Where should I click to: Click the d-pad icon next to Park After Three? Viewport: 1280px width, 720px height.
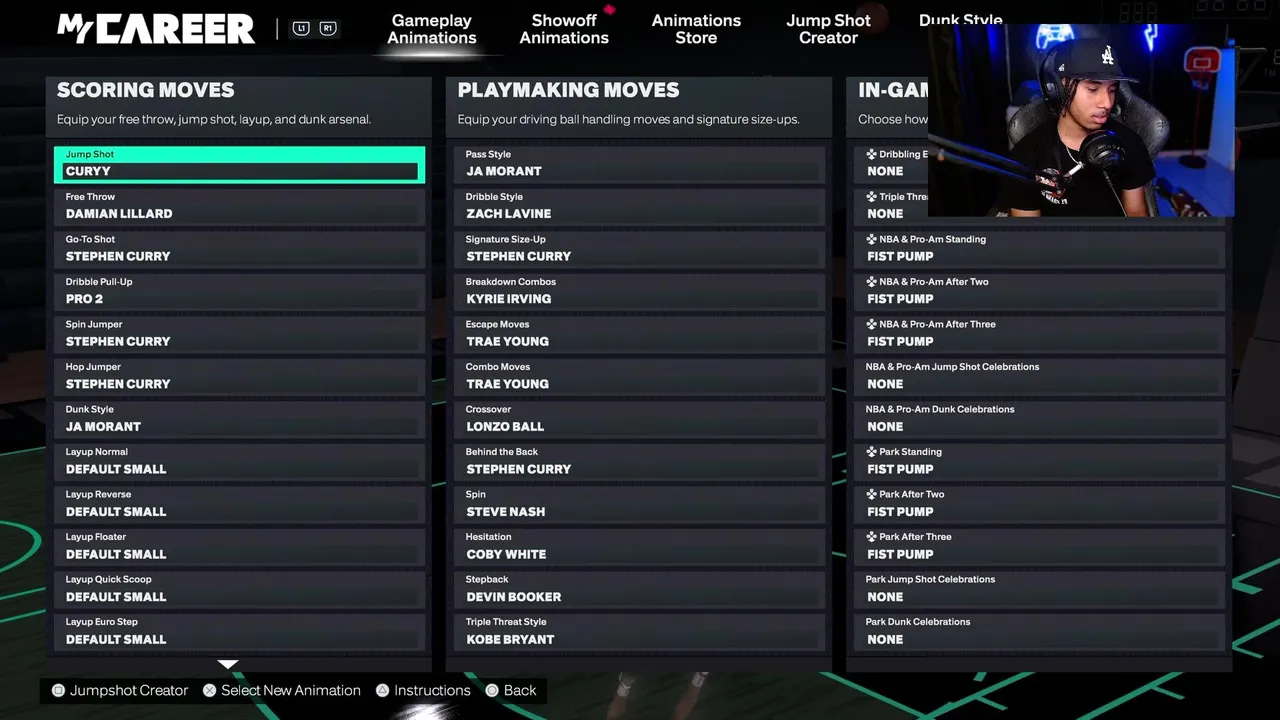click(x=871, y=537)
